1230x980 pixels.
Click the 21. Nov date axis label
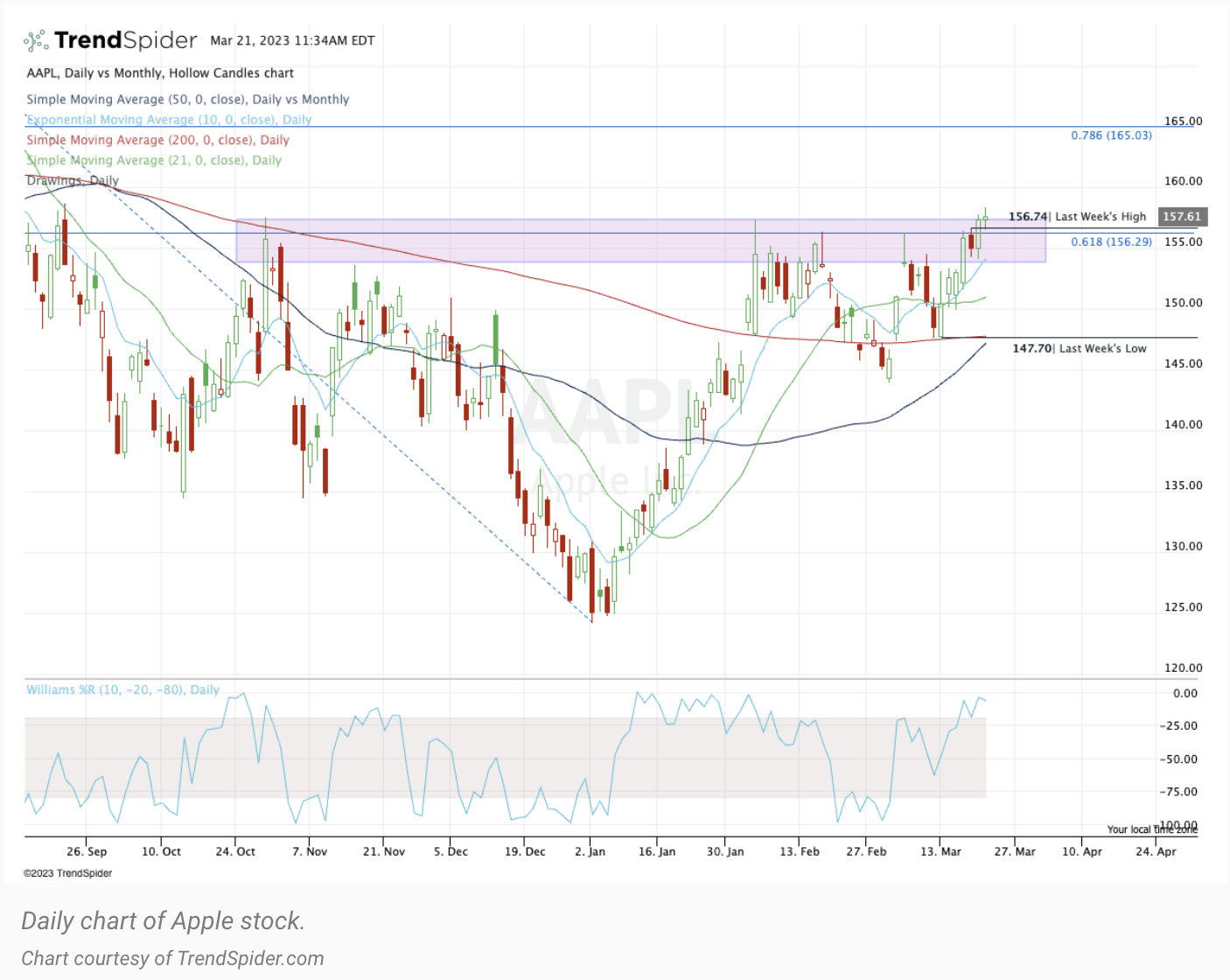(384, 851)
